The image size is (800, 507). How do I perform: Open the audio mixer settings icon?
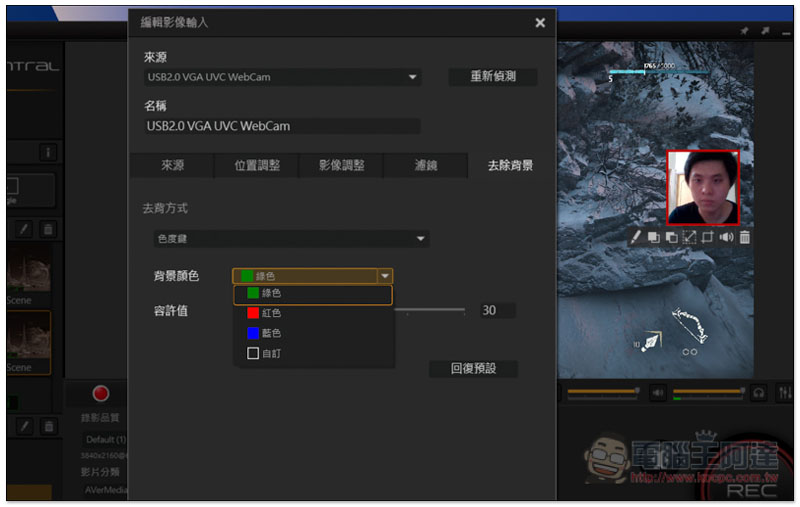(x=785, y=393)
